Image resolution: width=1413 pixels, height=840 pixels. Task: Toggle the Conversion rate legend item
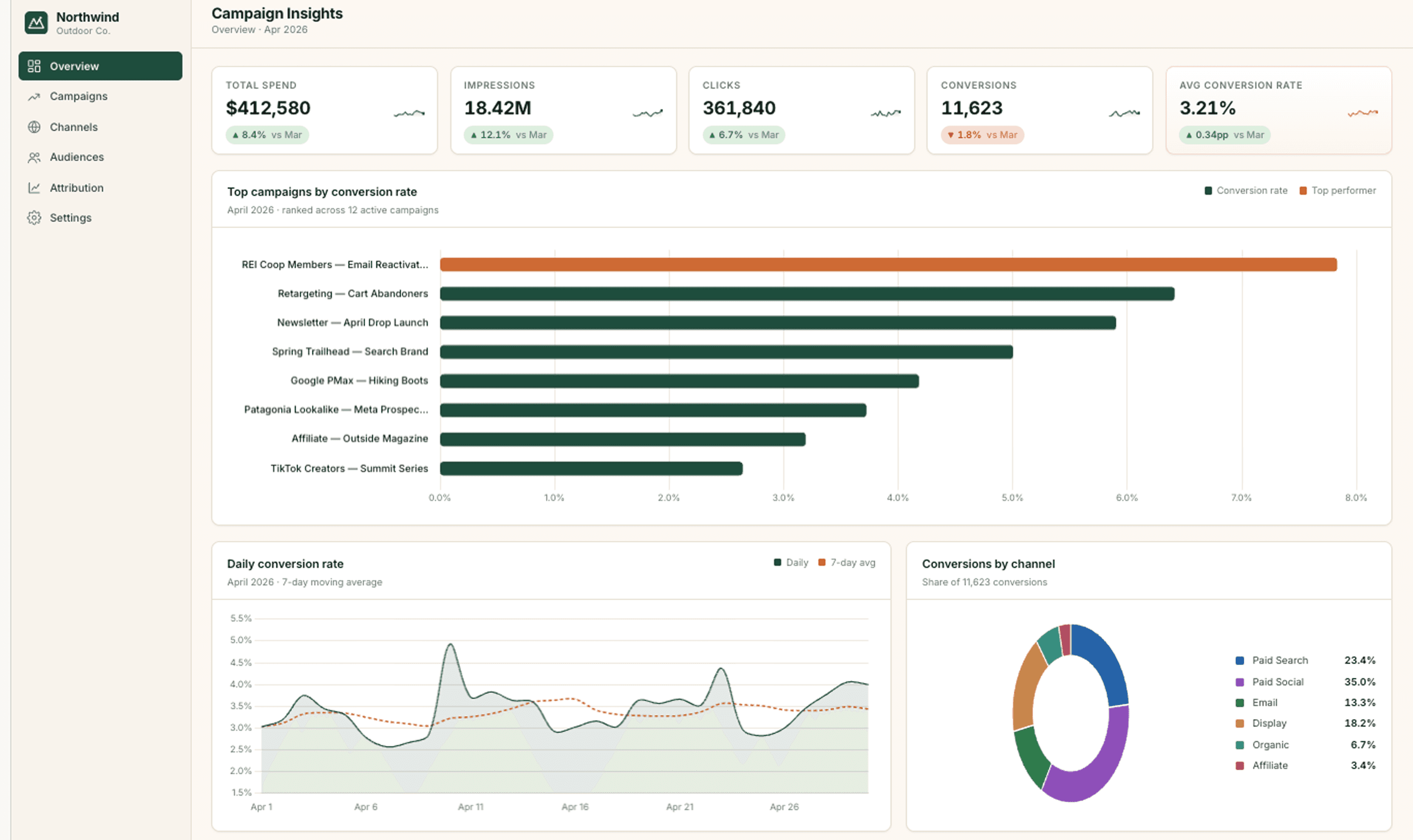coord(1246,191)
